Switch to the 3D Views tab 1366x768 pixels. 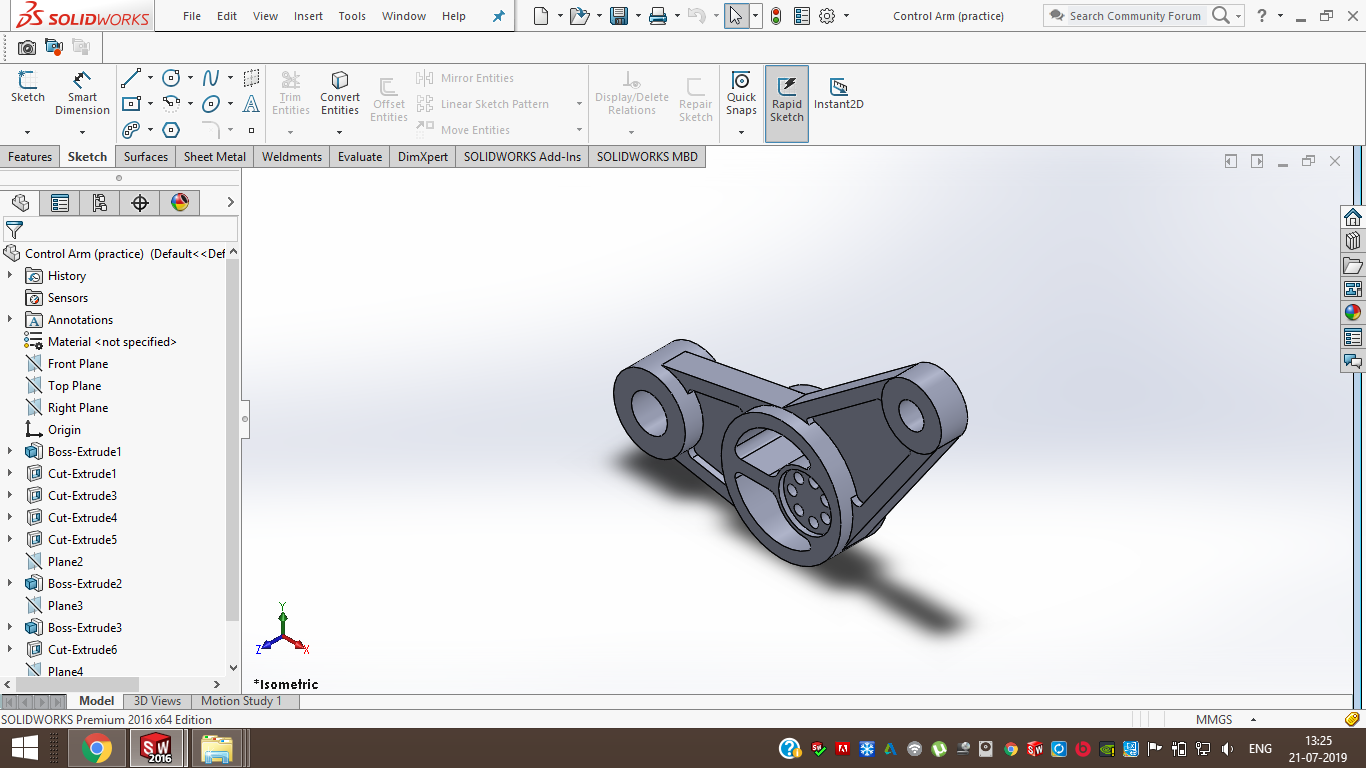158,701
